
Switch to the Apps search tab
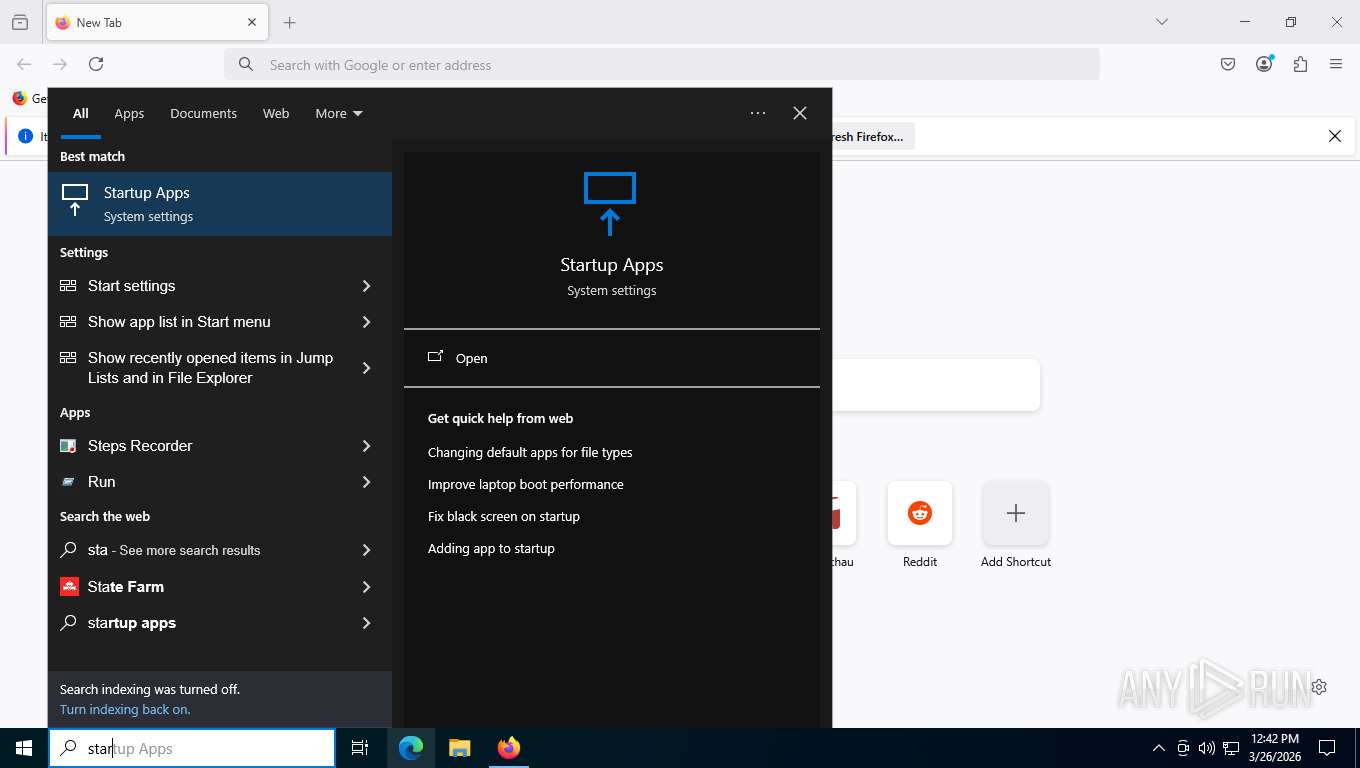pyautogui.click(x=129, y=113)
